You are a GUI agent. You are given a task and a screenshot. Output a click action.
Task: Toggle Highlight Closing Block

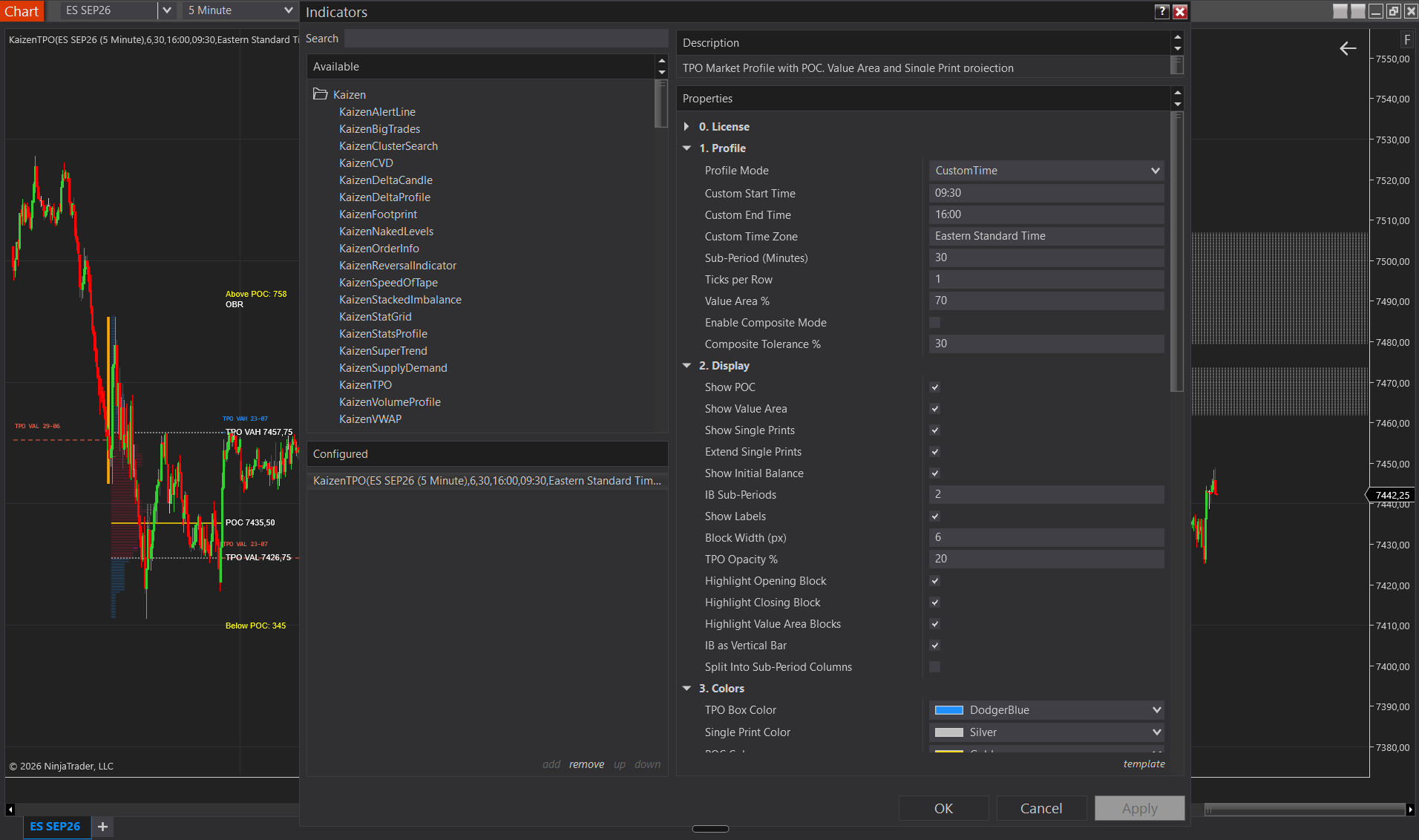click(935, 603)
